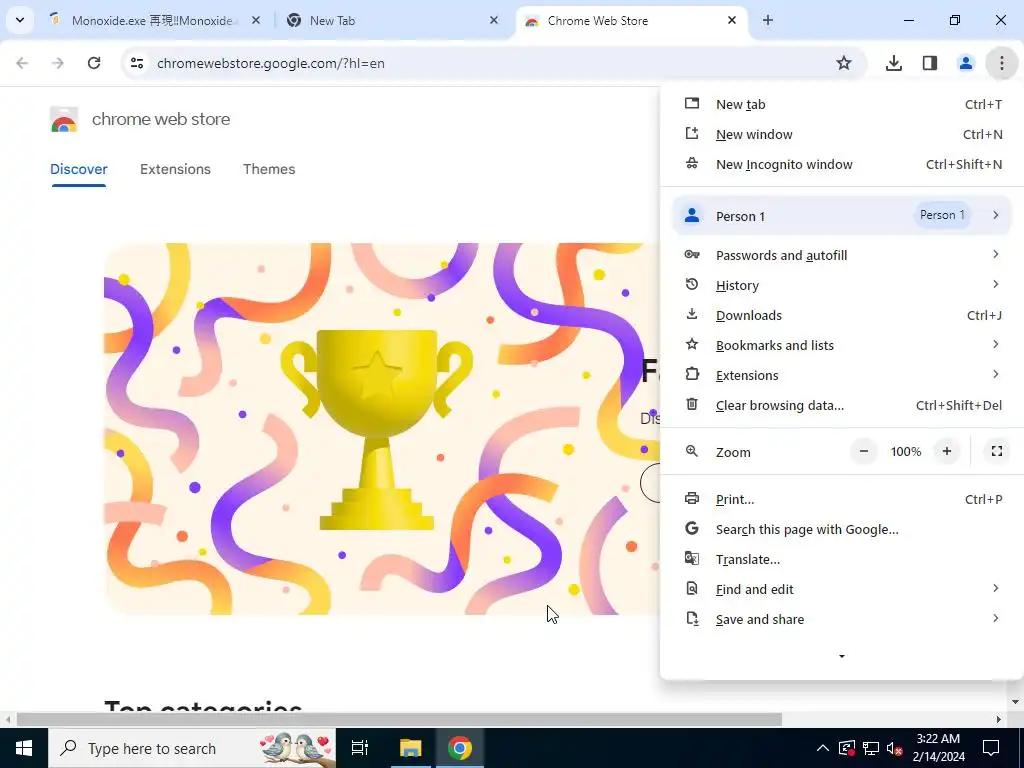Image resolution: width=1024 pixels, height=768 pixels.
Task: Open site information icon in address bar
Action: point(137,63)
